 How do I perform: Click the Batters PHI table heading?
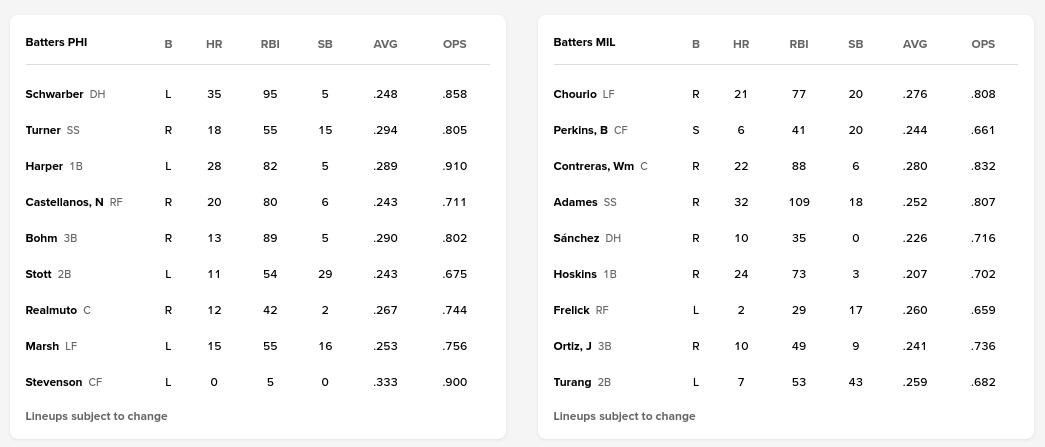56,43
